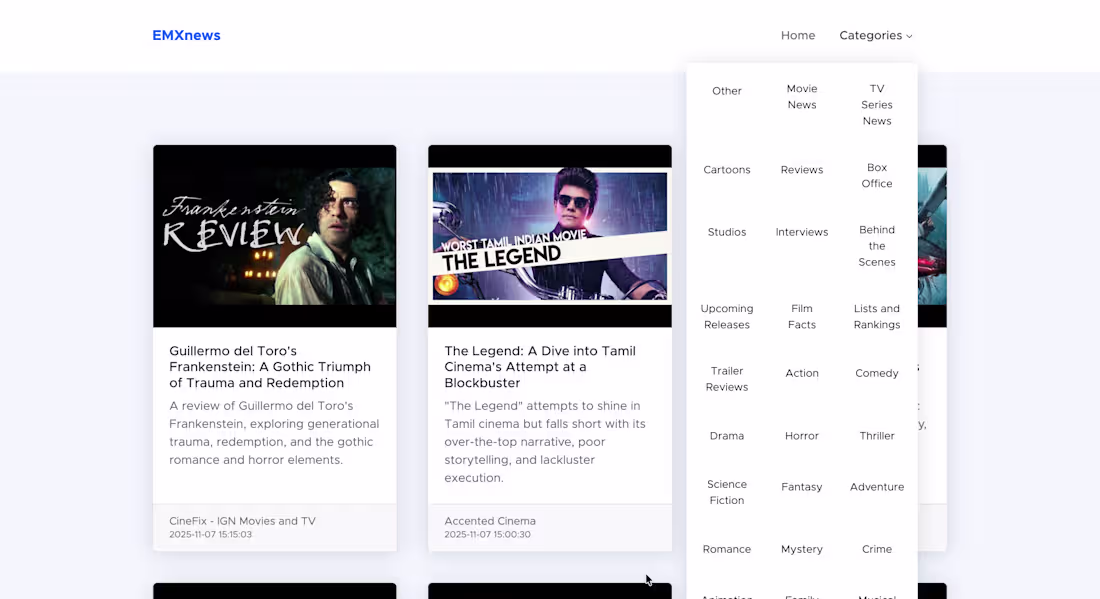Pick the Horror category
Viewport: 1100px width, 599px height.
801,436
